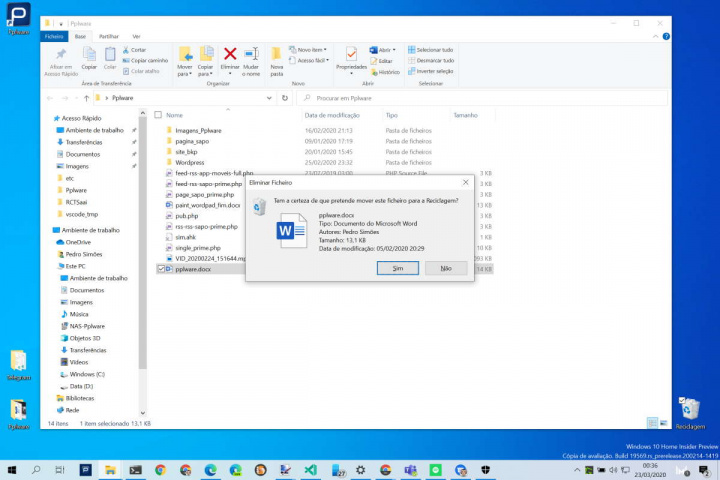Open the Partilhar ribbon tab
The image size is (720, 480).
click(x=109, y=36)
